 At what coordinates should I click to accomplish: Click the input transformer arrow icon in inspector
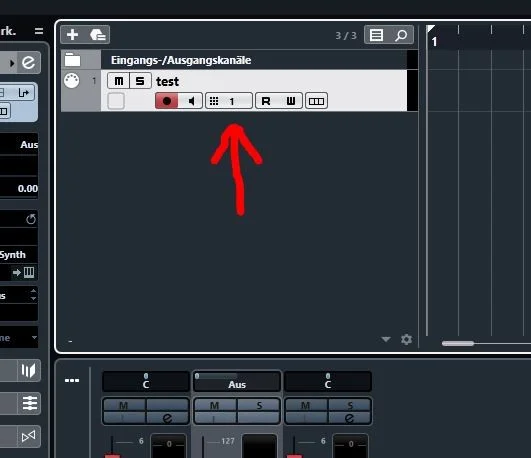(x=24, y=92)
